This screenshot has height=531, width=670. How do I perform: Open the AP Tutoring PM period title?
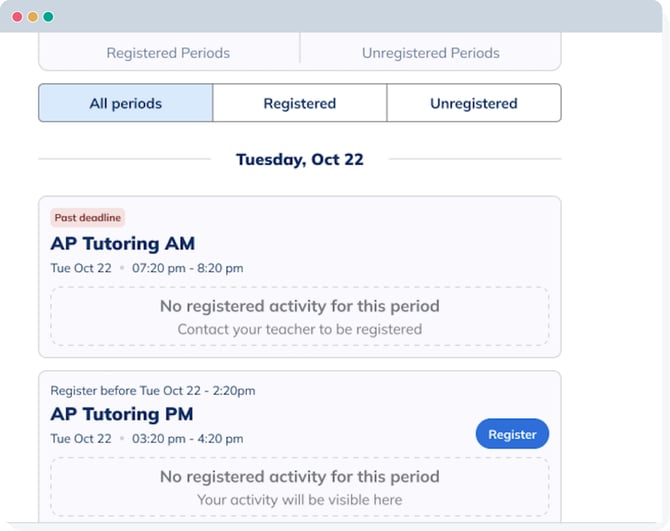(x=122, y=414)
